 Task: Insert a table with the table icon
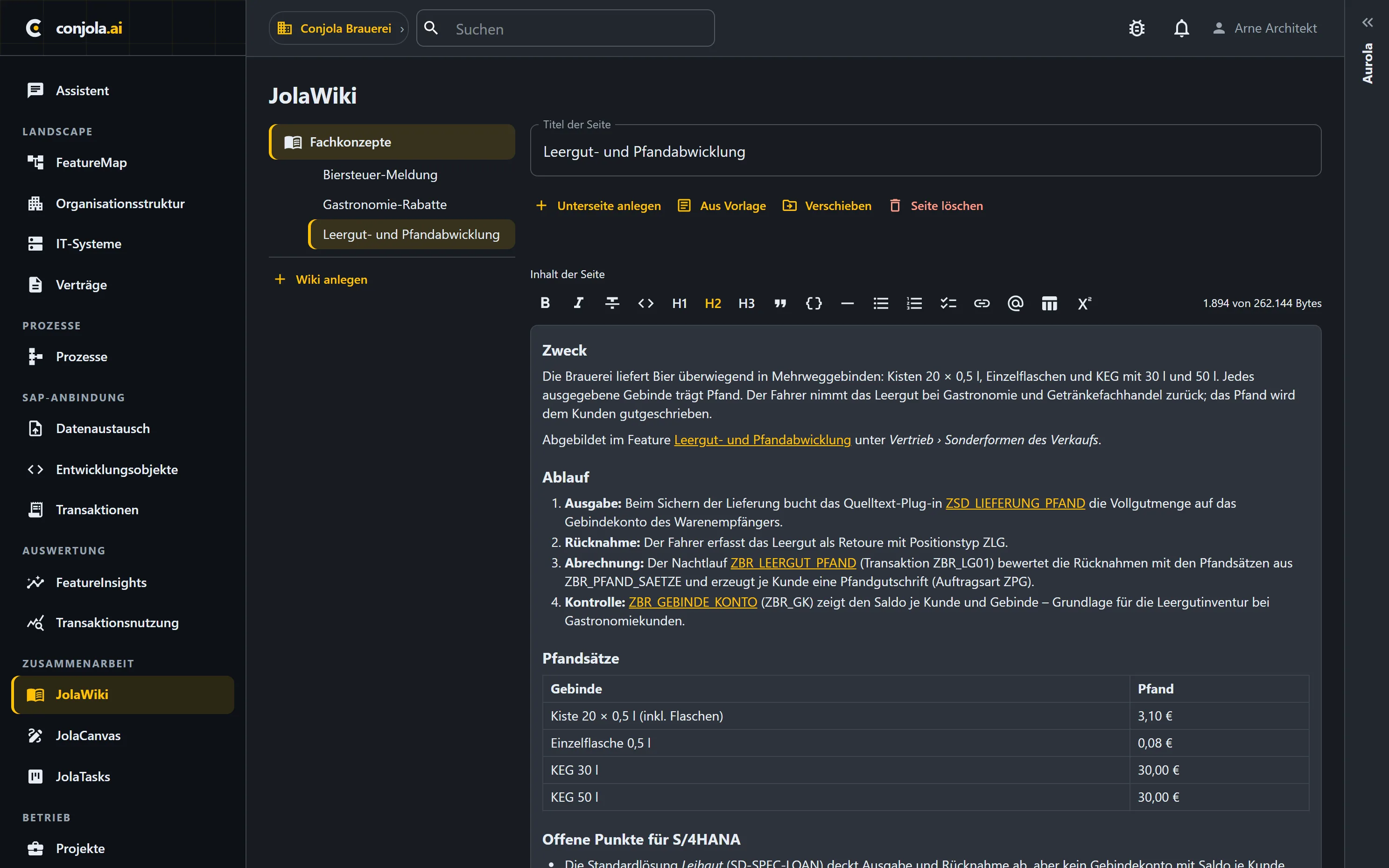coord(1049,303)
